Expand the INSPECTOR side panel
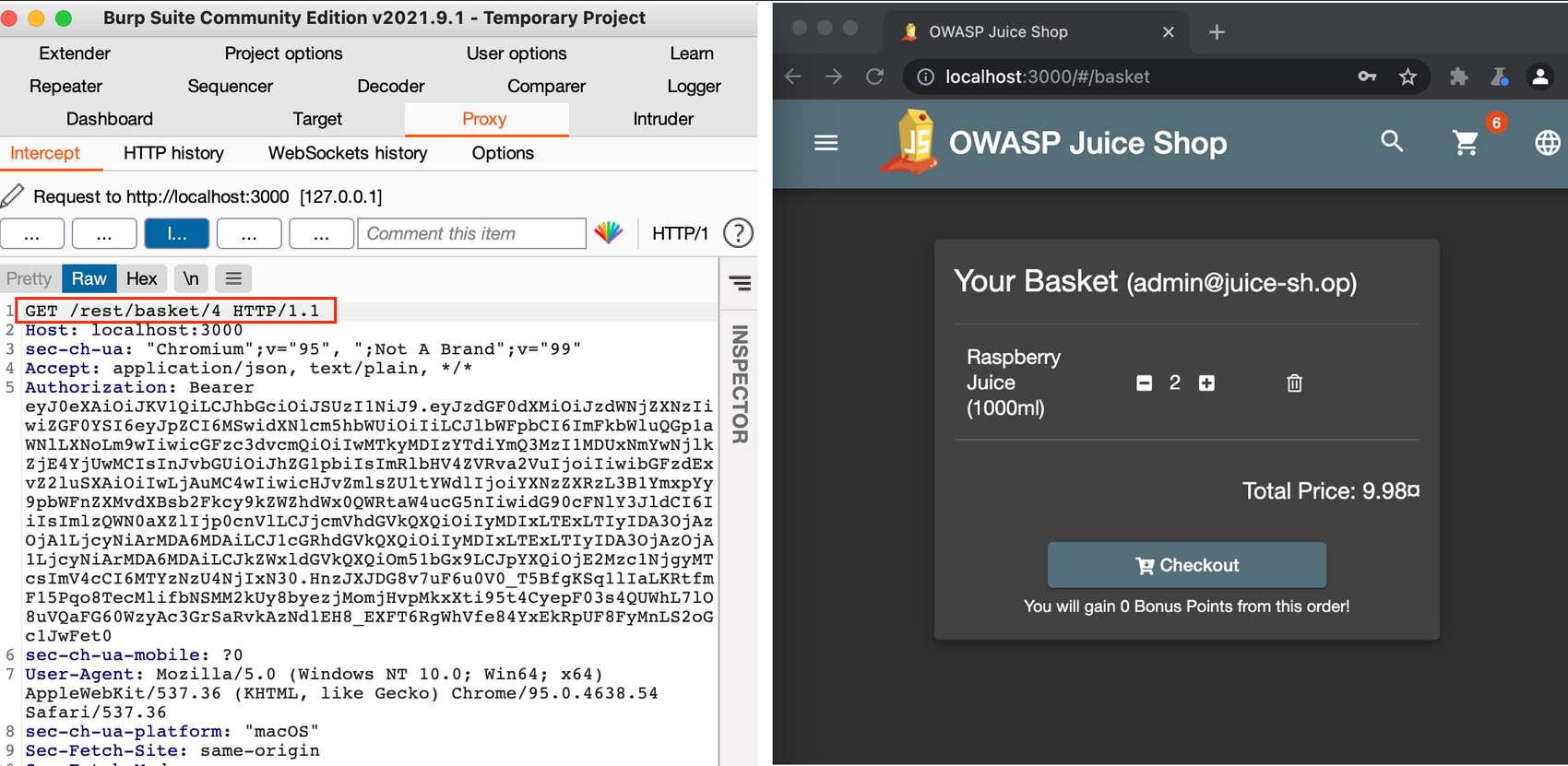Image resolution: width=1568 pixels, height=766 pixels. pyautogui.click(x=740, y=384)
